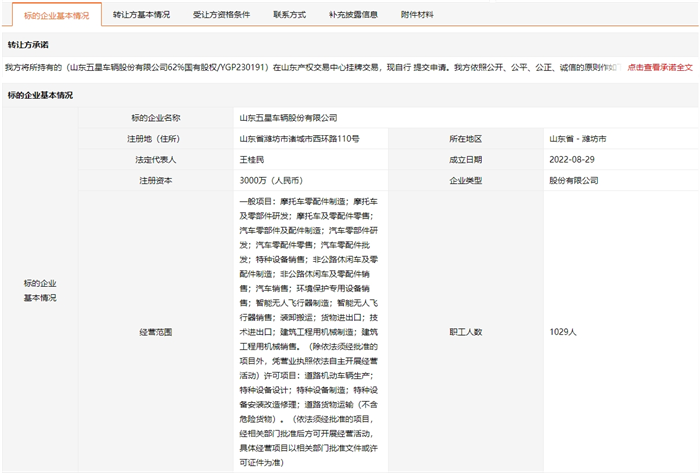Select the capital value 3000万（人民币）
Screen dimensions: 700x473
coord(271,181)
